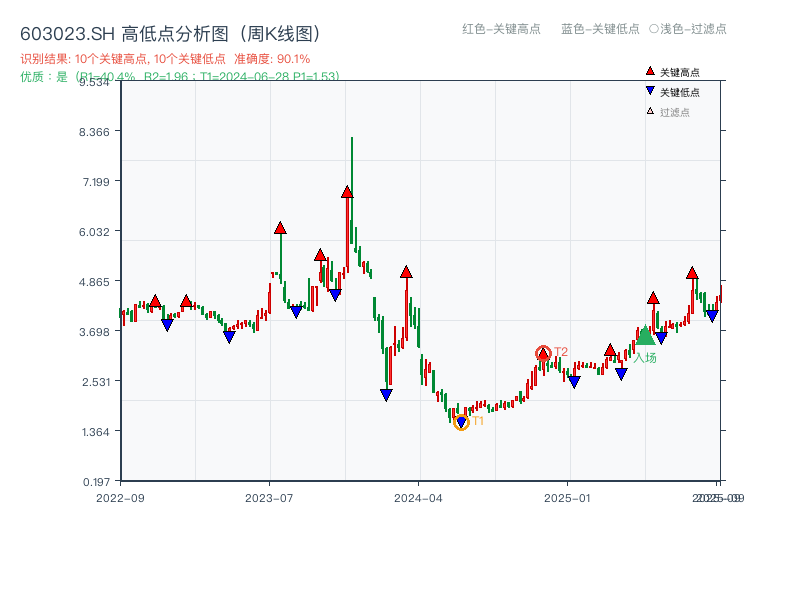This screenshot has width=800, height=600.
Task: Click the green 入场 text label on the chart
Action: click(x=648, y=358)
